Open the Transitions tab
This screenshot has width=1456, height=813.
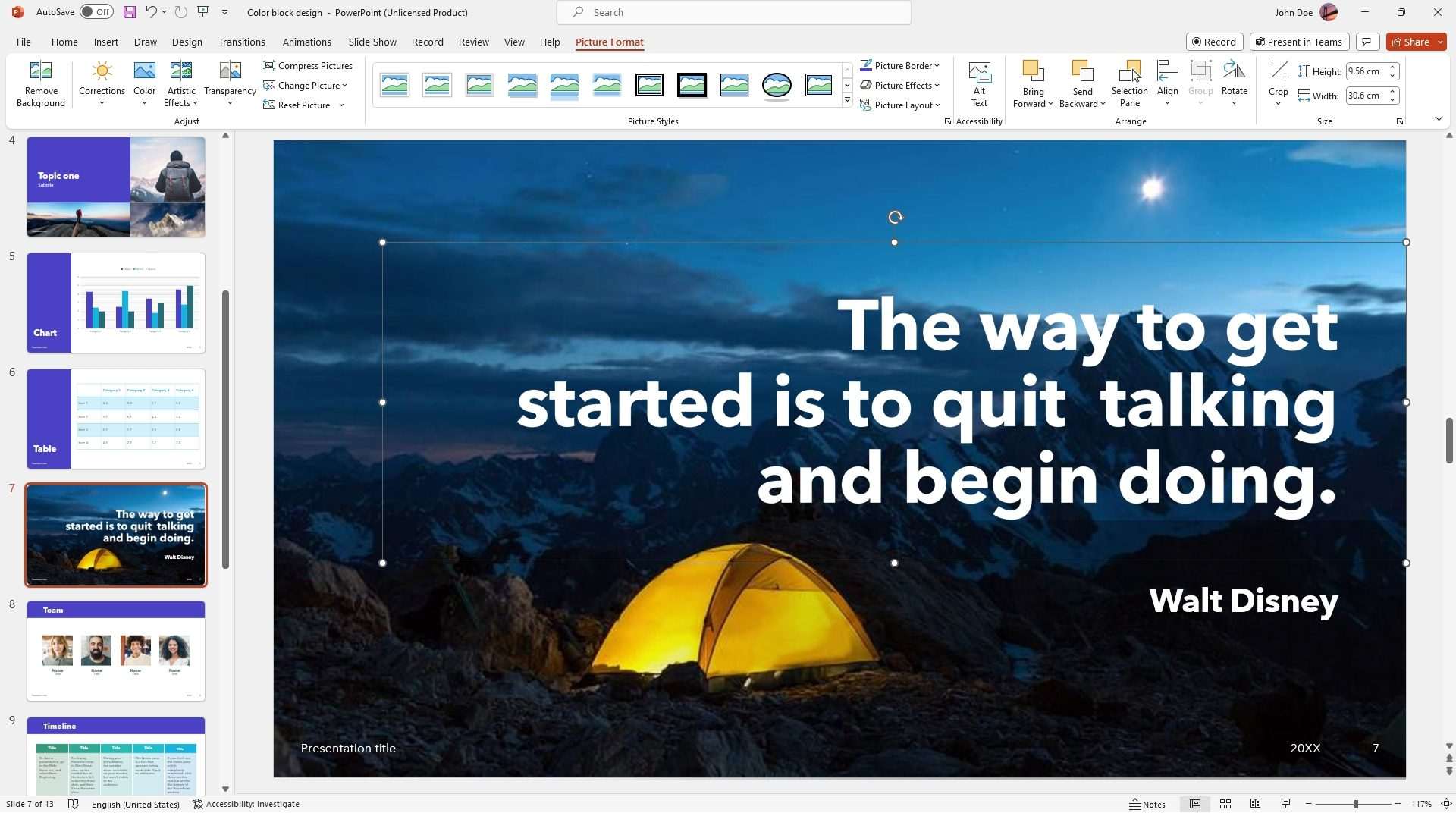pyautogui.click(x=241, y=42)
